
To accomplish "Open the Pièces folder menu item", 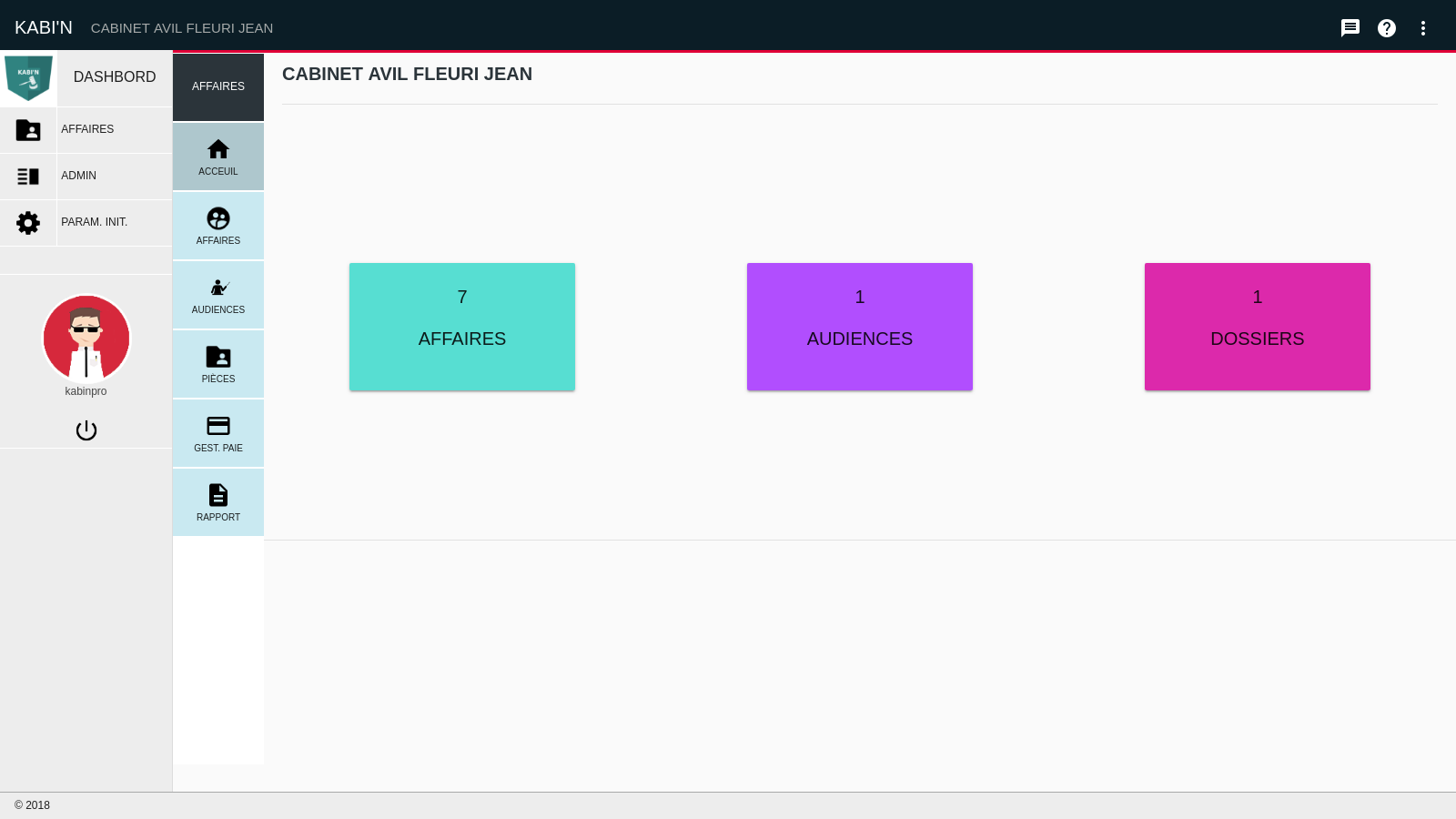I will [x=218, y=364].
